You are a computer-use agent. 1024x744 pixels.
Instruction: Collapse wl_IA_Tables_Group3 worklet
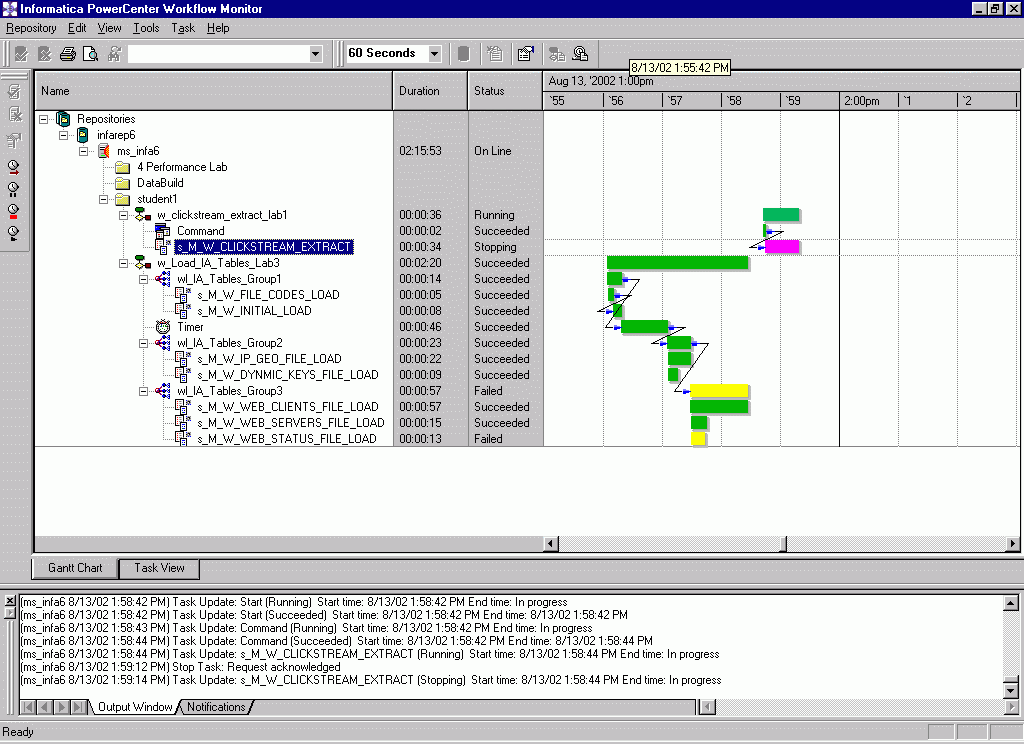pos(143,391)
